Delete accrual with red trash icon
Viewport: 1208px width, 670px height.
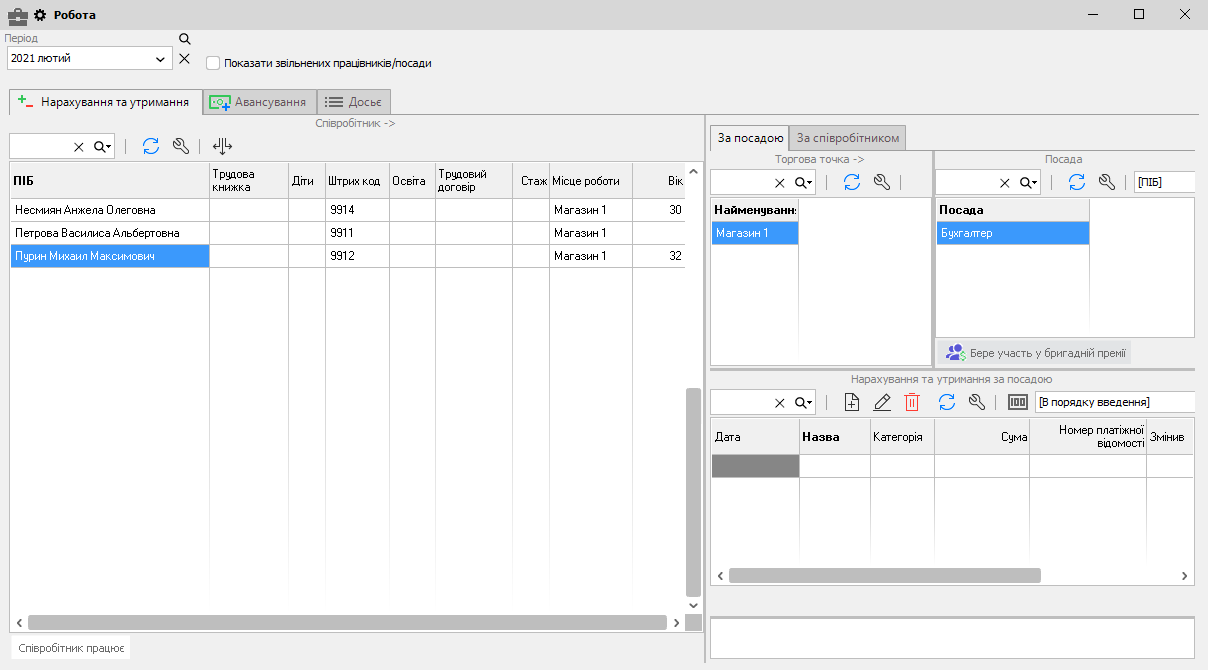tap(912, 402)
